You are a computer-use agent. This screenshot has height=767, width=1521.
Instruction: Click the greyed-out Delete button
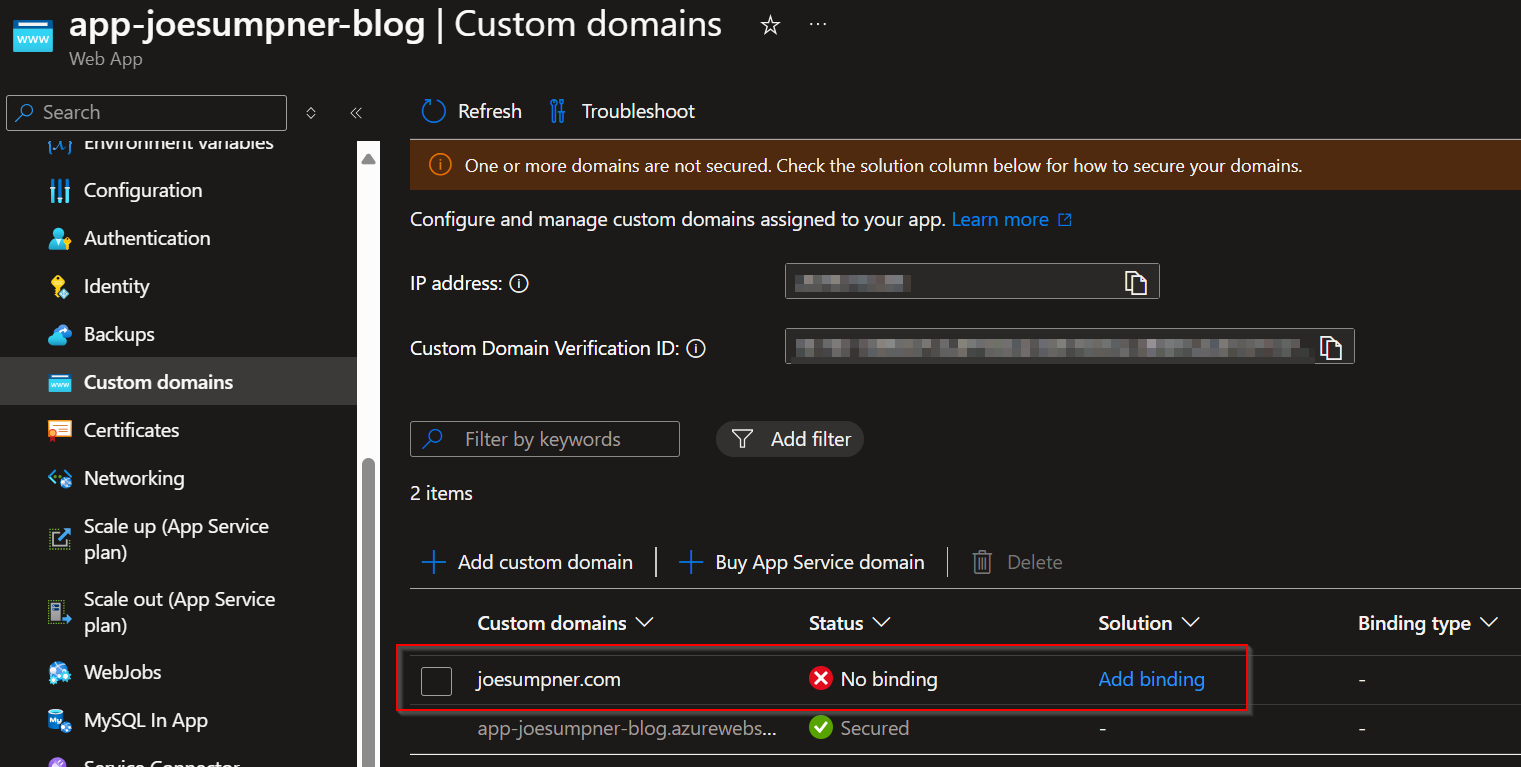[1017, 562]
